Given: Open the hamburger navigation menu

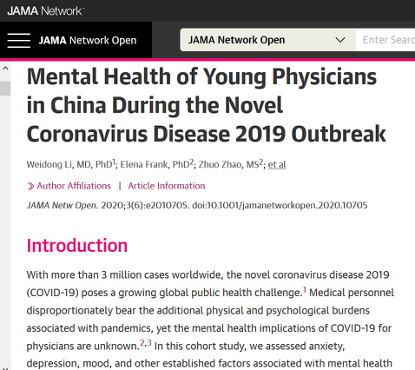Looking at the screenshot, I should [x=19, y=40].
